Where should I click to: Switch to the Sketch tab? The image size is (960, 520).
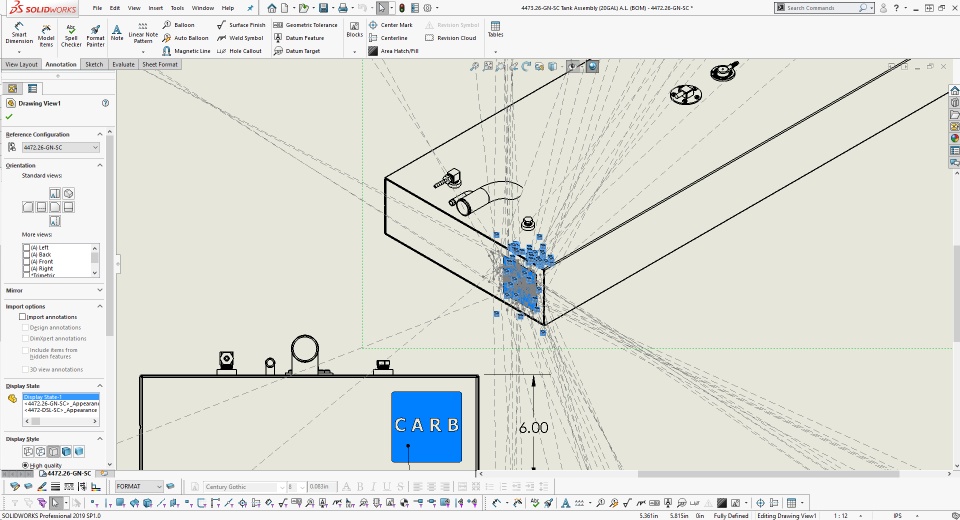(94, 64)
